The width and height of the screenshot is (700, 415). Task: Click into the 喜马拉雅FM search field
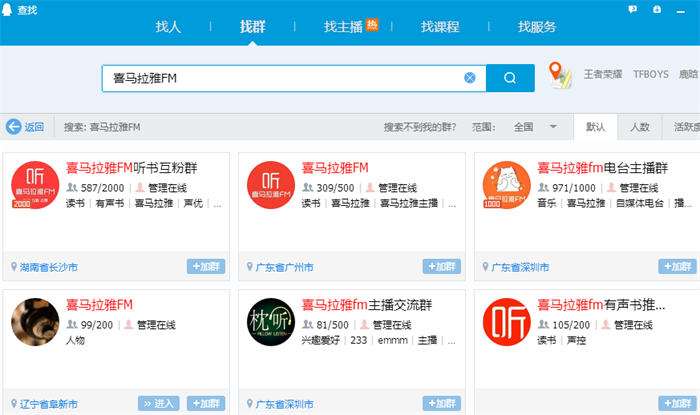[x=280, y=78]
